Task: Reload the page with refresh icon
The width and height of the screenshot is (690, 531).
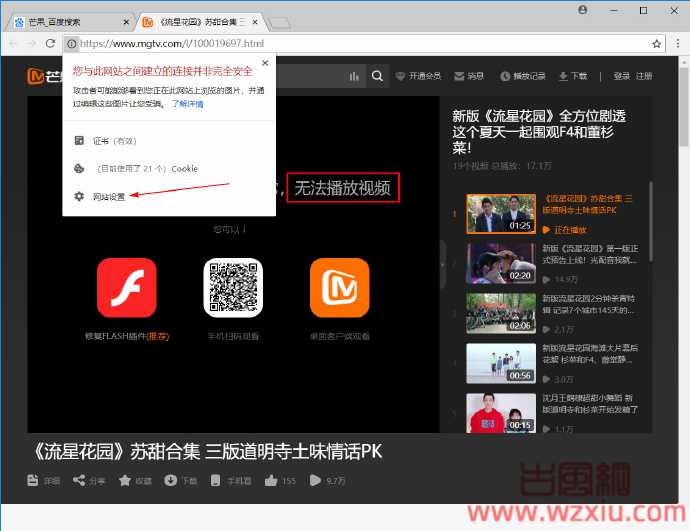Action: coord(50,43)
